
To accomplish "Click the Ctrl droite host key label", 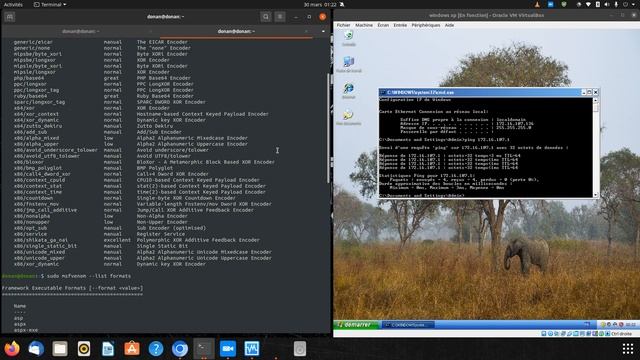I will 621,333.
